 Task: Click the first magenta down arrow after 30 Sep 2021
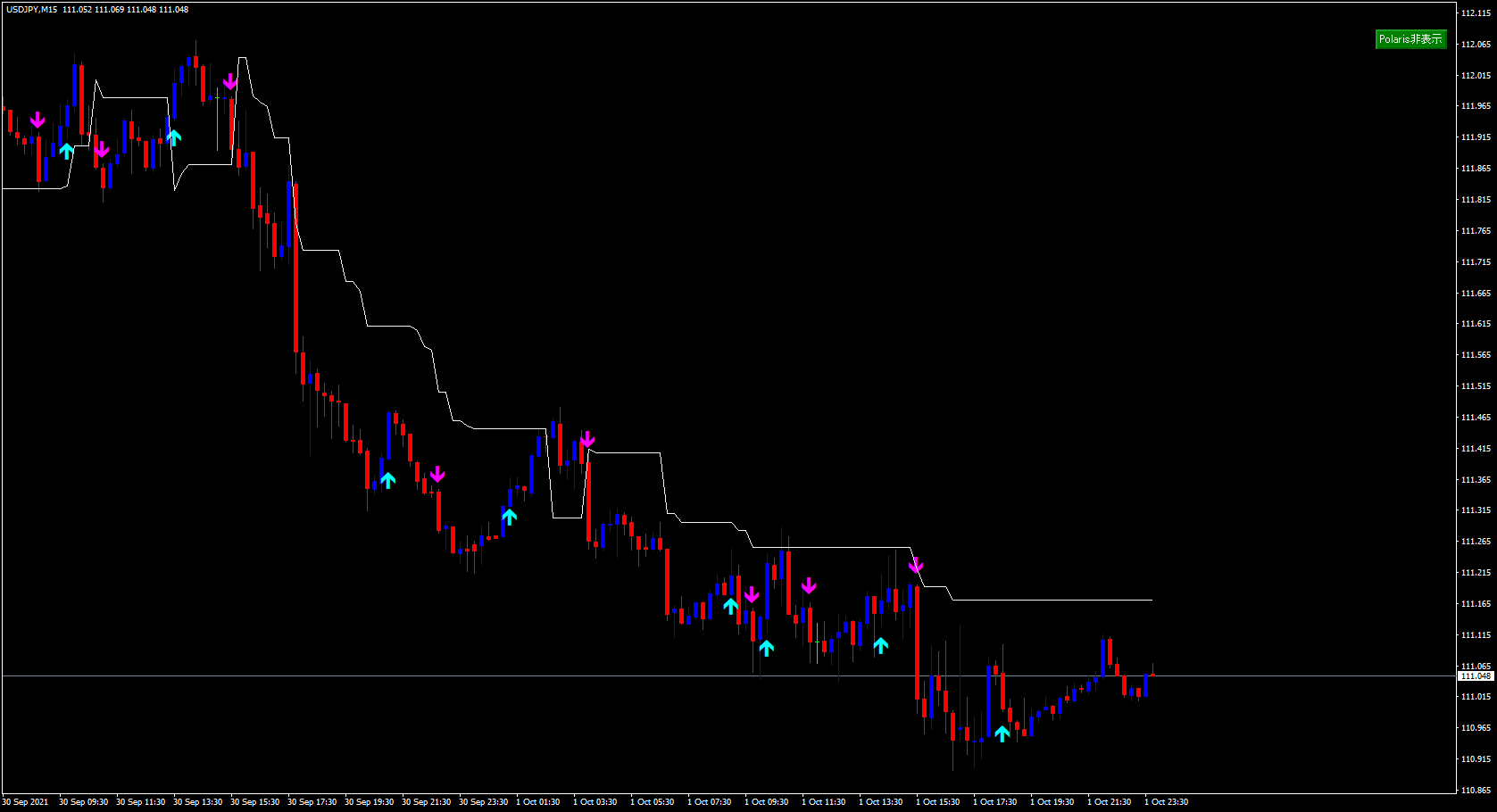tap(37, 120)
